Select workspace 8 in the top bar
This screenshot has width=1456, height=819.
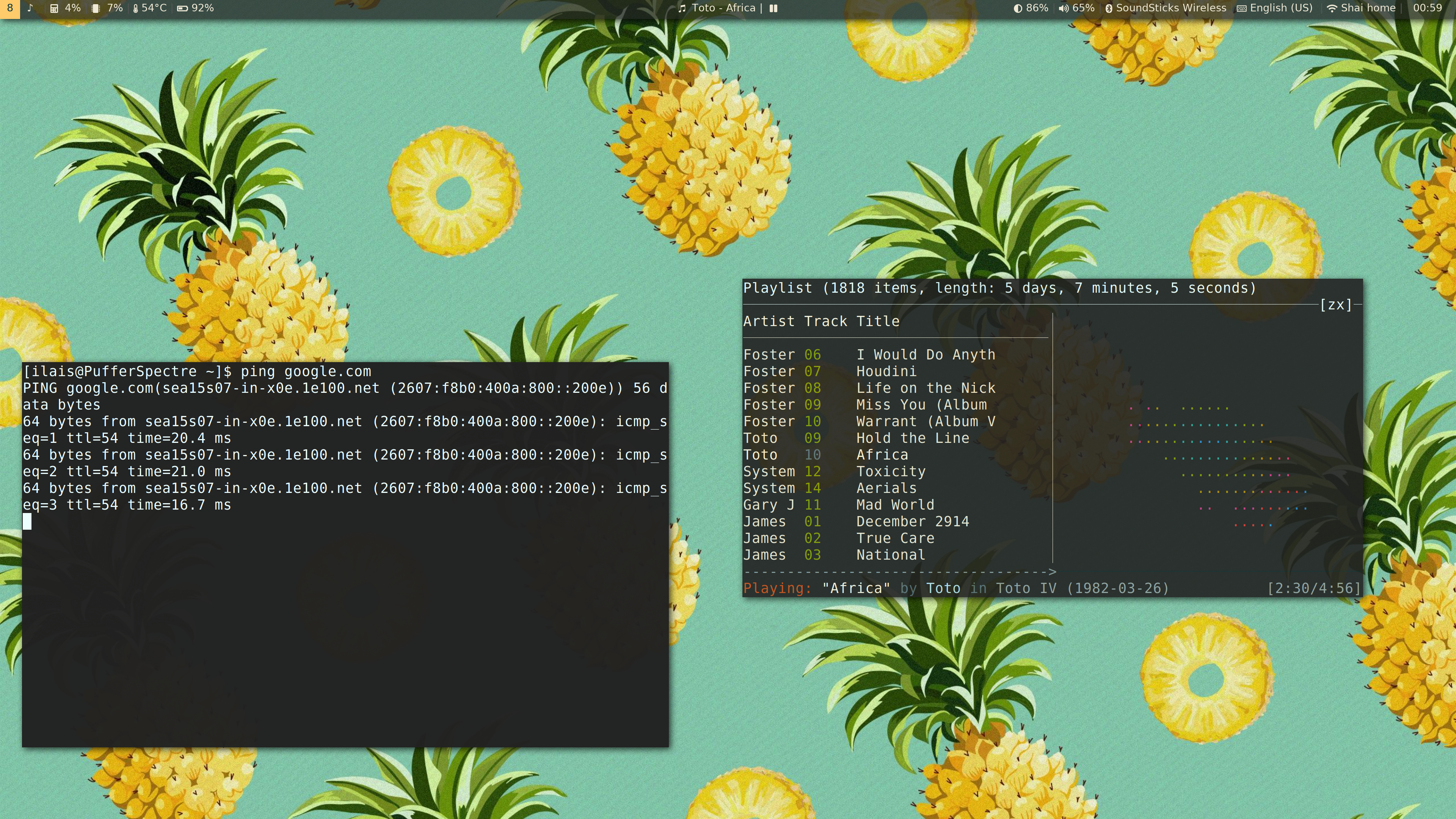pos(9,8)
